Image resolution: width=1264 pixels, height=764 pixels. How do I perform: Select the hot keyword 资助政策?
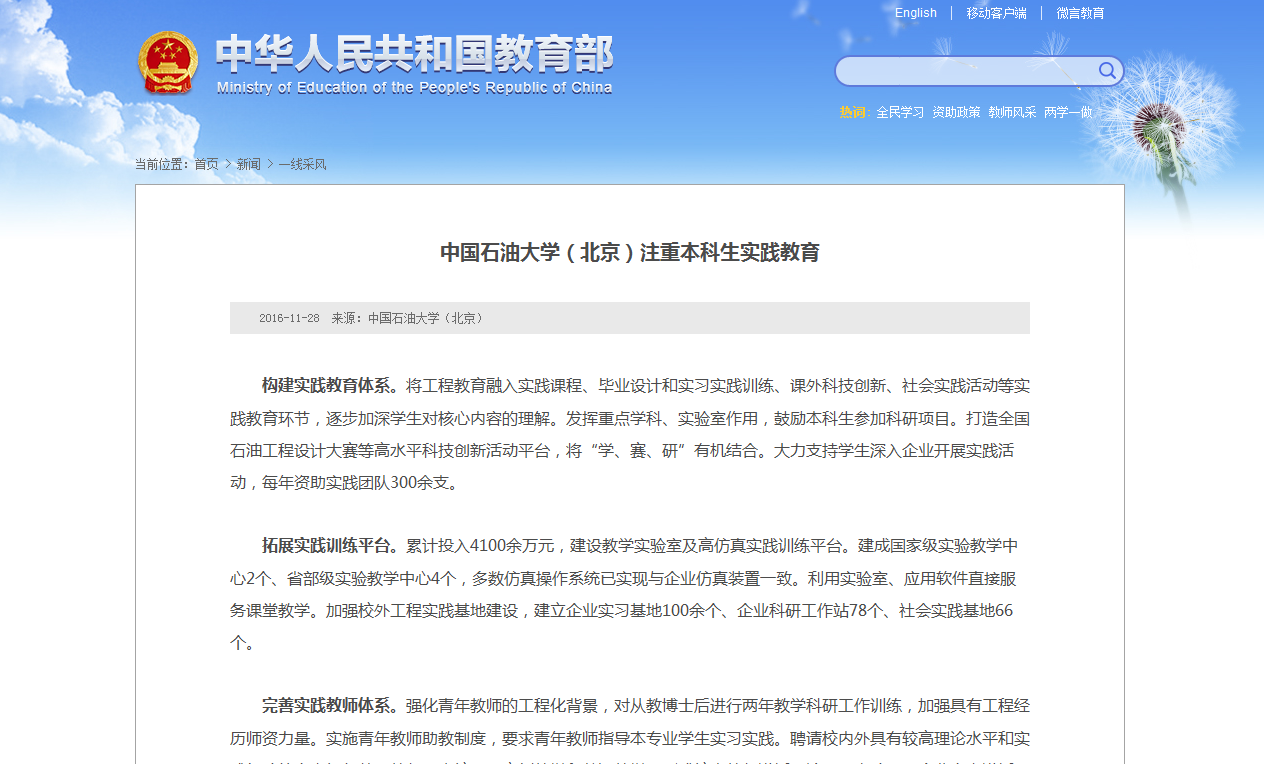(957, 112)
